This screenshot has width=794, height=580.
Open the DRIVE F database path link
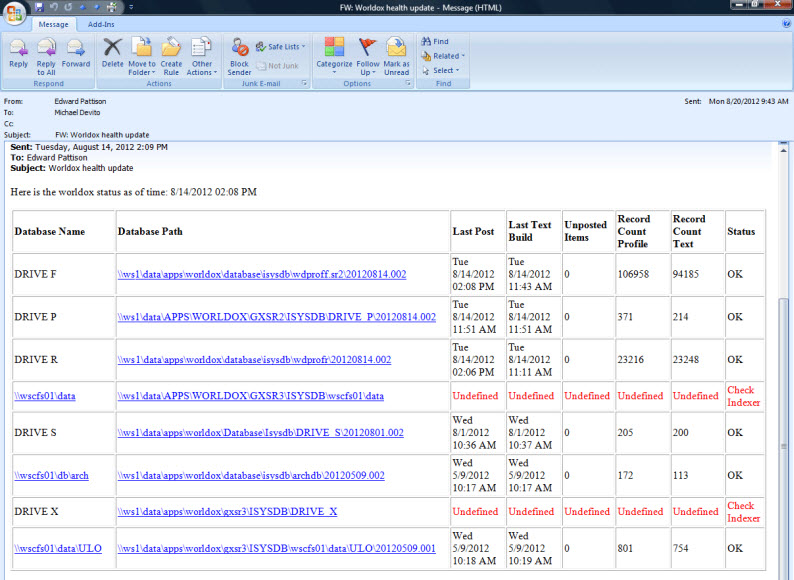coord(262,274)
